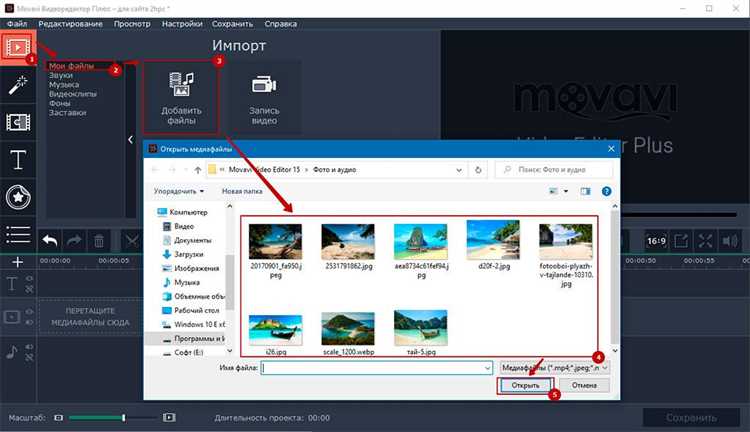
Task: Click the Сохранить export button
Action: (x=691, y=418)
